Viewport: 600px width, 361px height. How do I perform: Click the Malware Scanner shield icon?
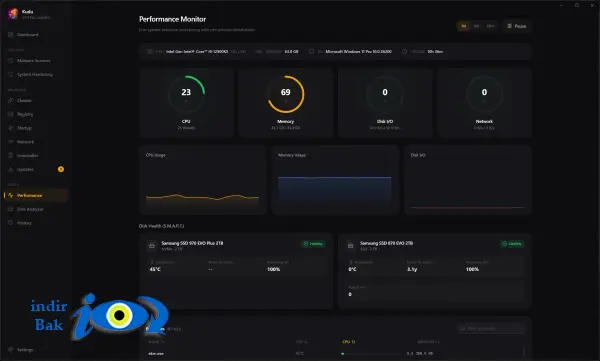pyautogui.click(x=11, y=60)
